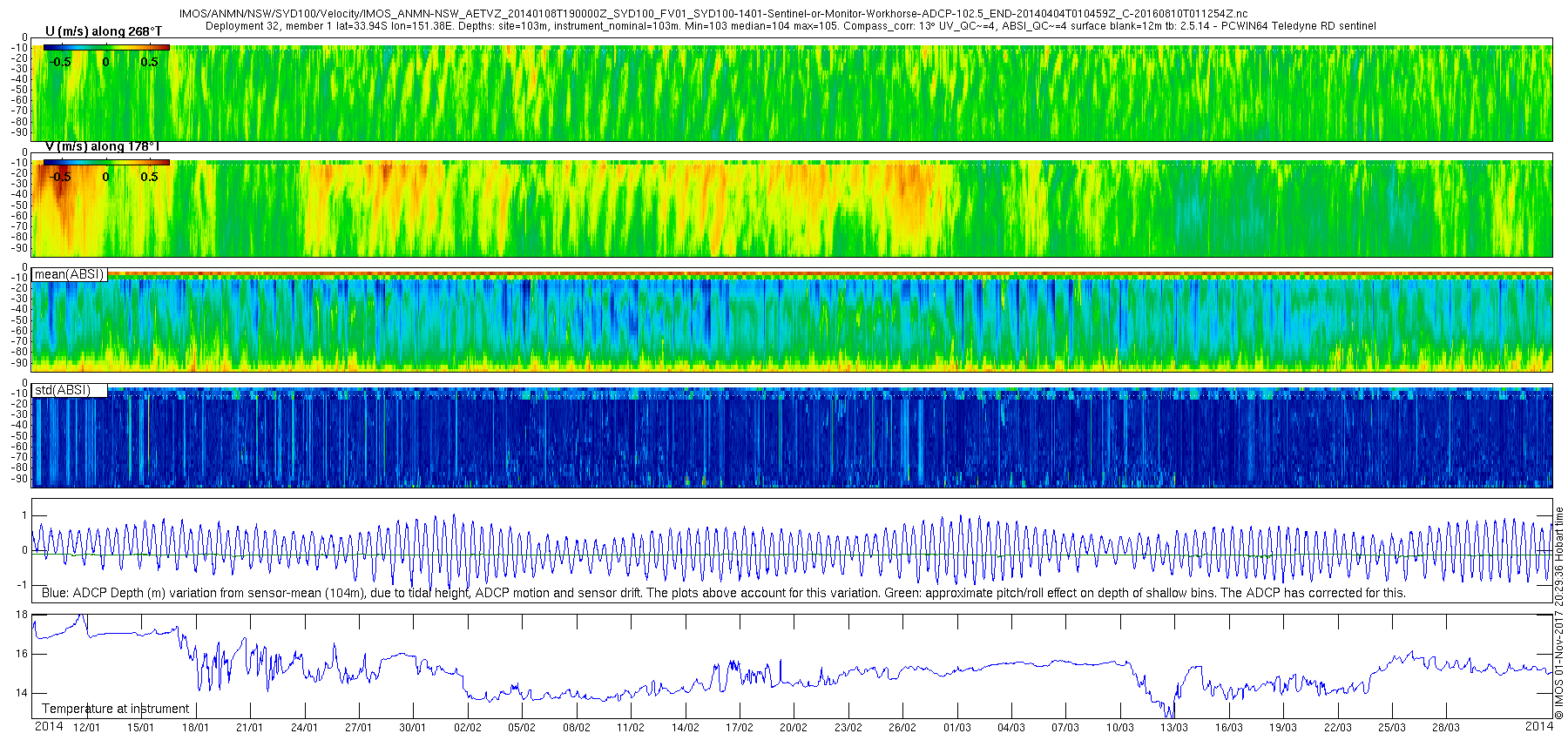Click the '0.5' value on V colorbar
Image resolution: width=1568 pixels, height=740 pixels.
click(x=150, y=177)
